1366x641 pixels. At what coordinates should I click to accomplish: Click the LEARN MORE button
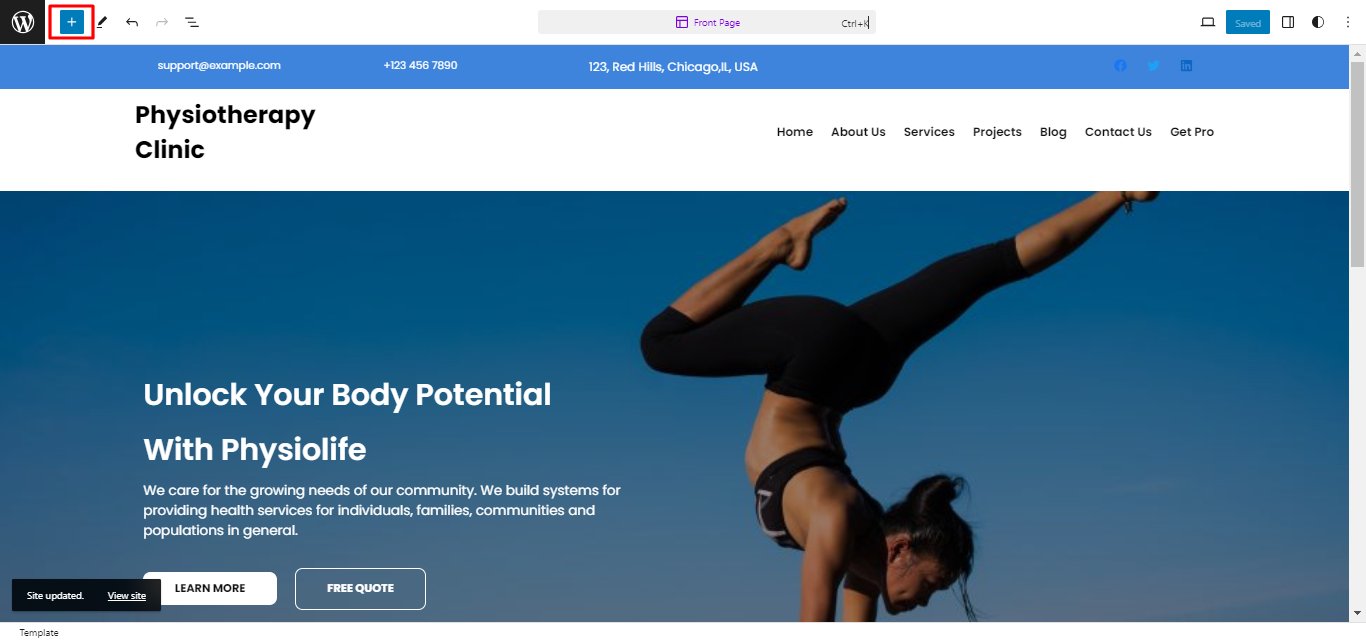tap(210, 588)
